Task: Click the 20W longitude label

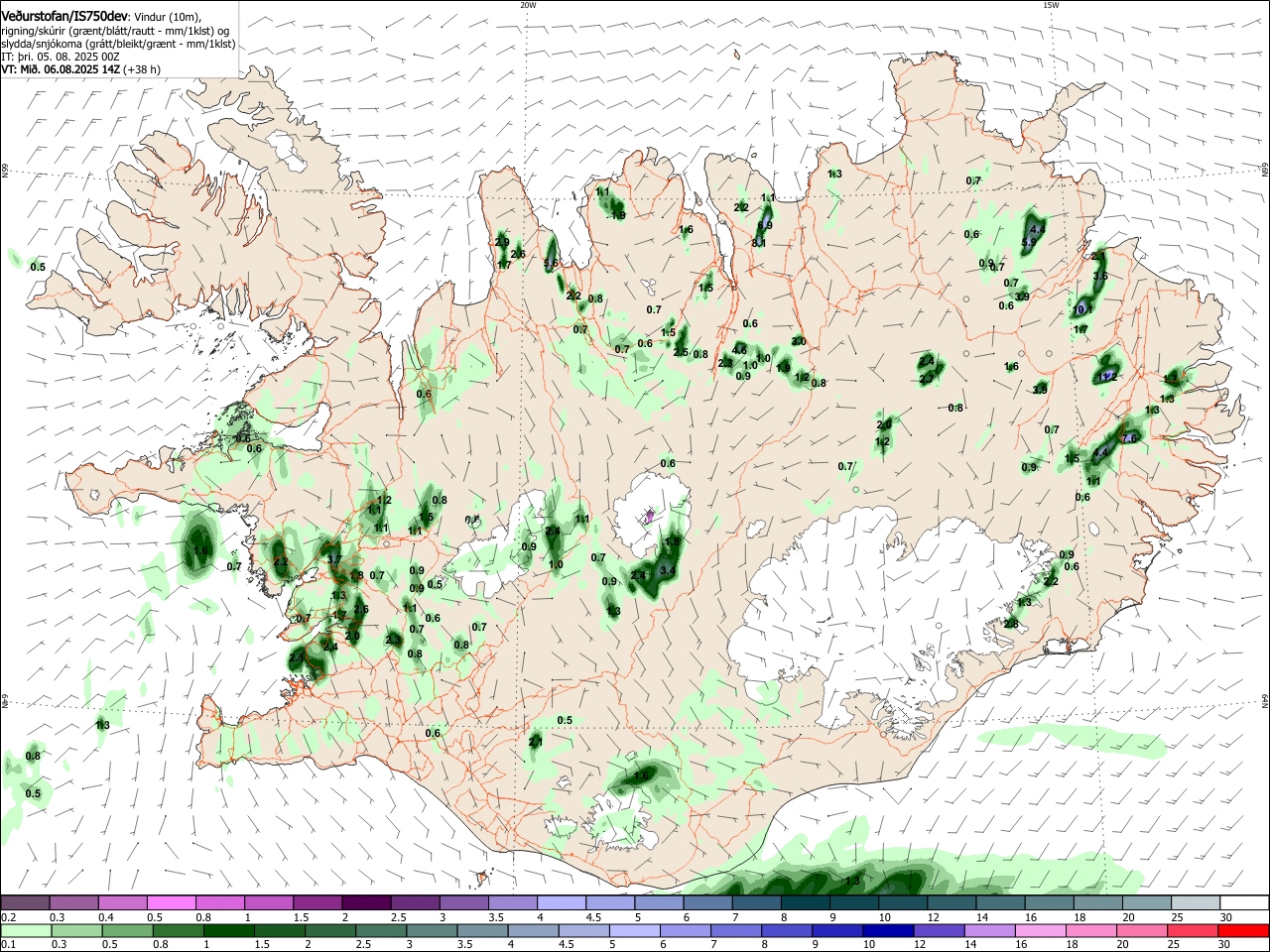Action: (x=528, y=5)
